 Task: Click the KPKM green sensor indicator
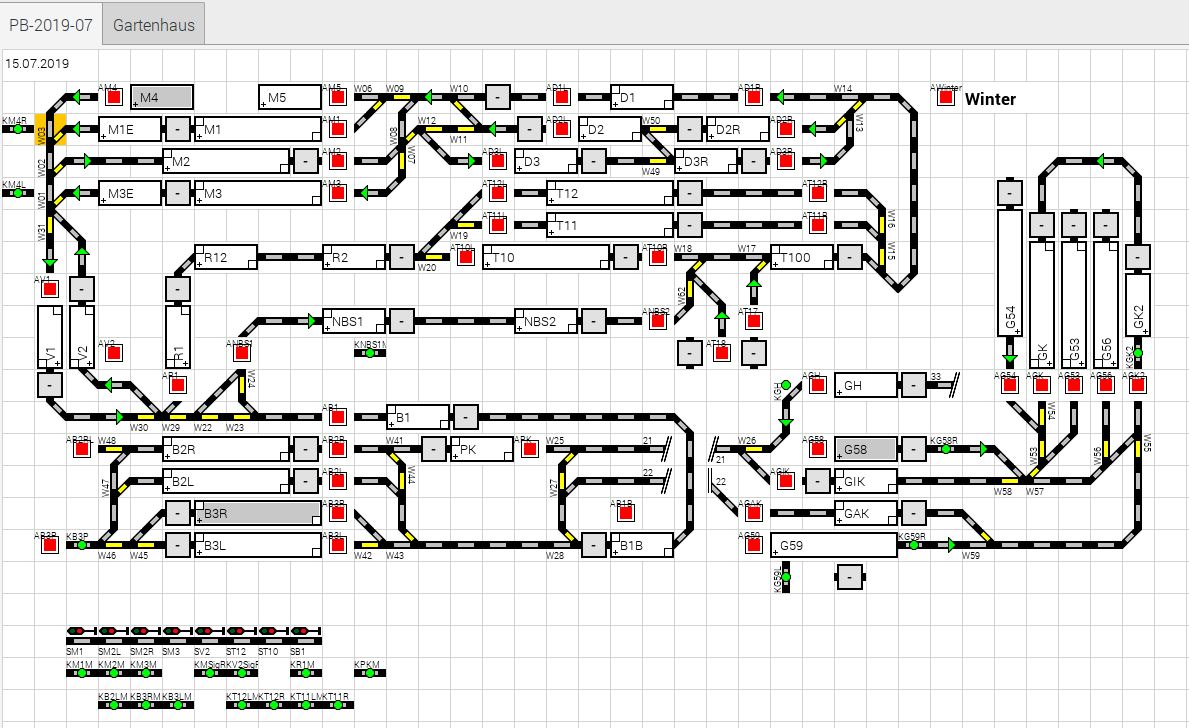[x=369, y=673]
